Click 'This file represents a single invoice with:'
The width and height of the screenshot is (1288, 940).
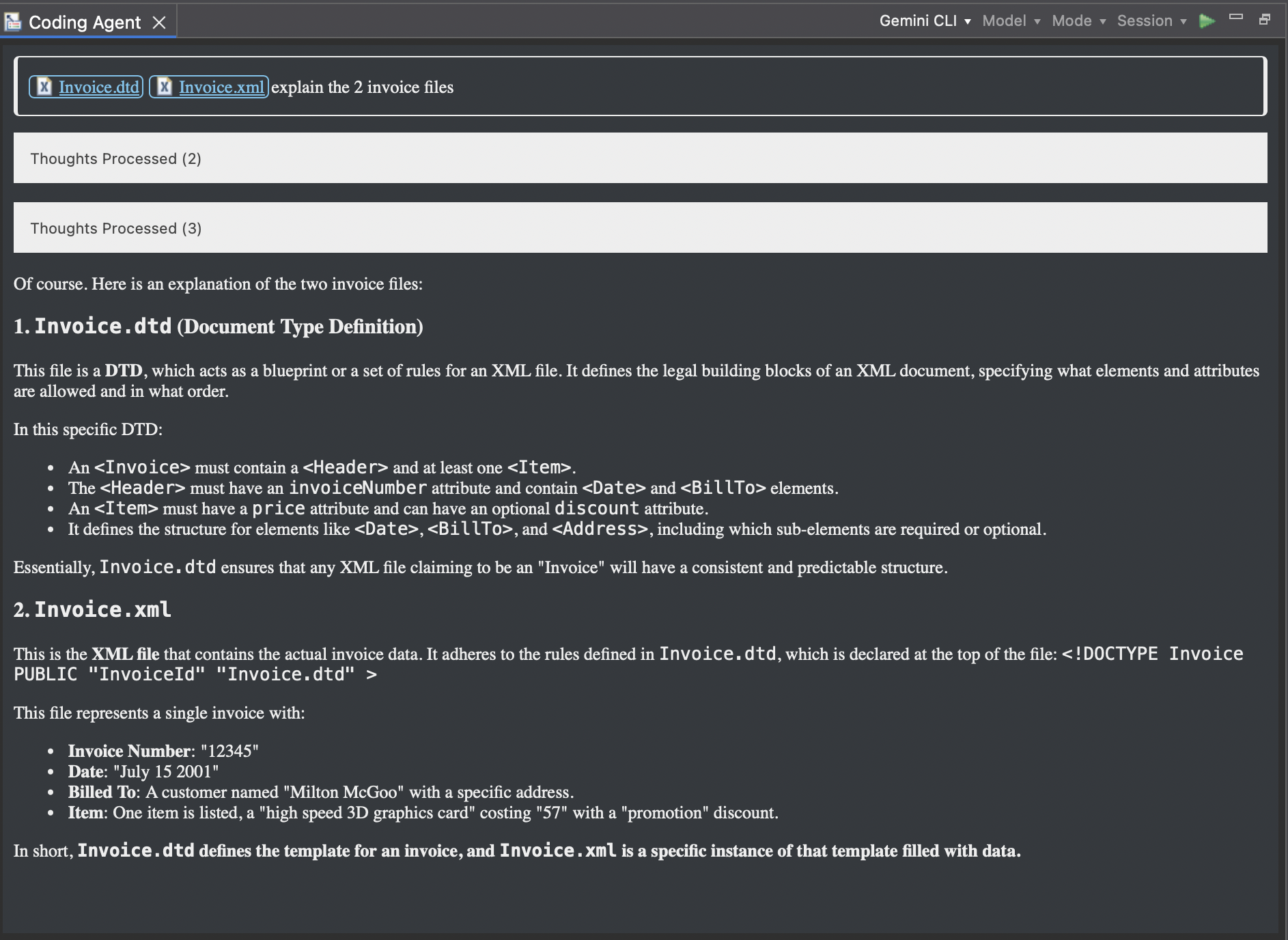pyautogui.click(x=159, y=713)
